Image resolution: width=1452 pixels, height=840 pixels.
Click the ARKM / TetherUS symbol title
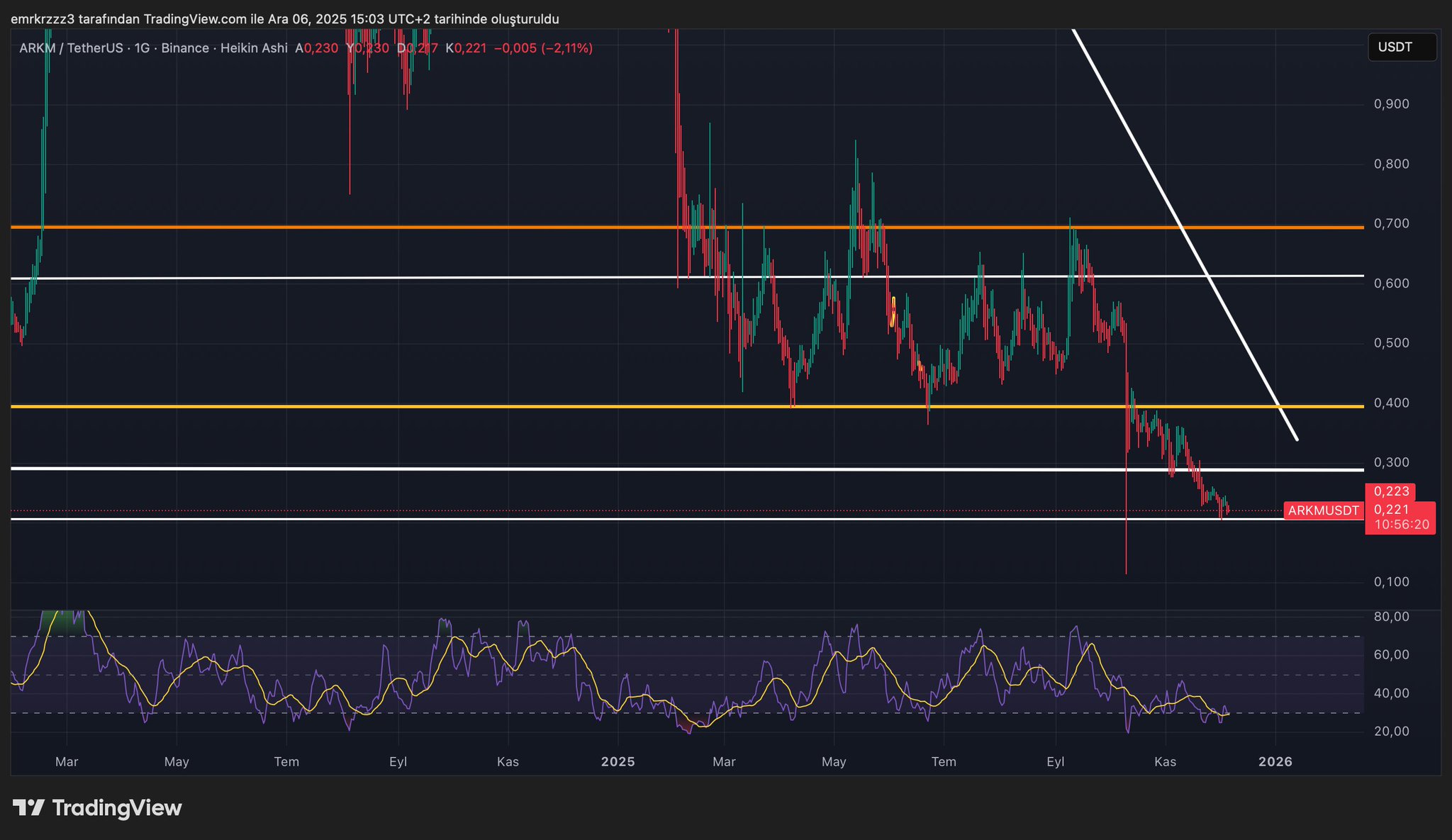pos(71,48)
